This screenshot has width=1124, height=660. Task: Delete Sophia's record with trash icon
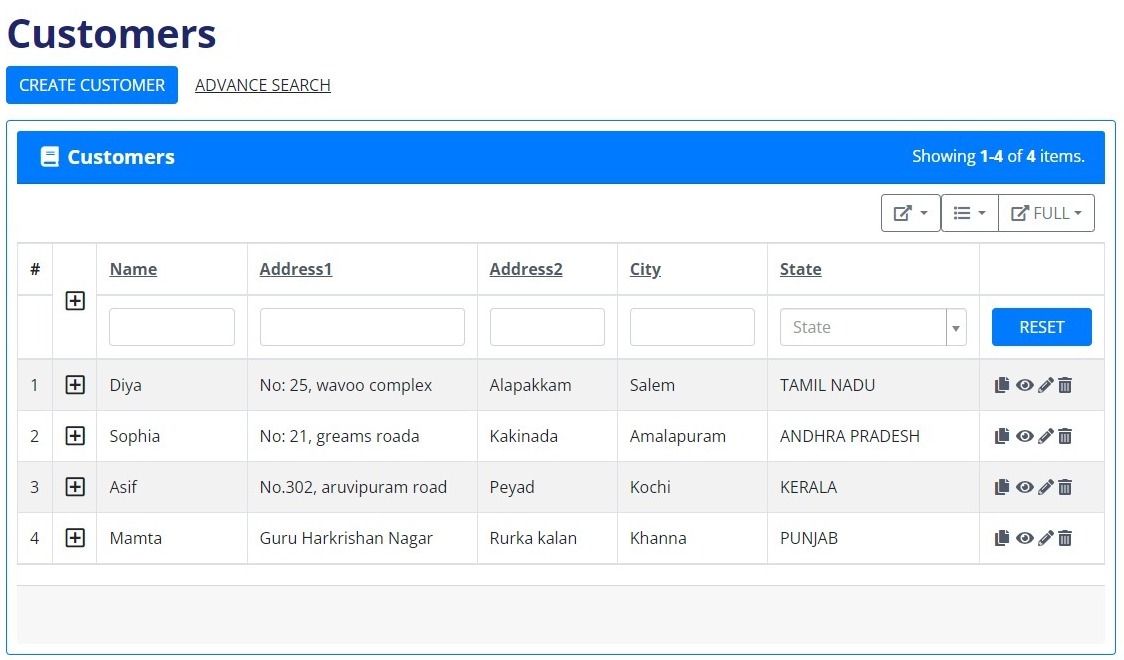pyautogui.click(x=1066, y=436)
